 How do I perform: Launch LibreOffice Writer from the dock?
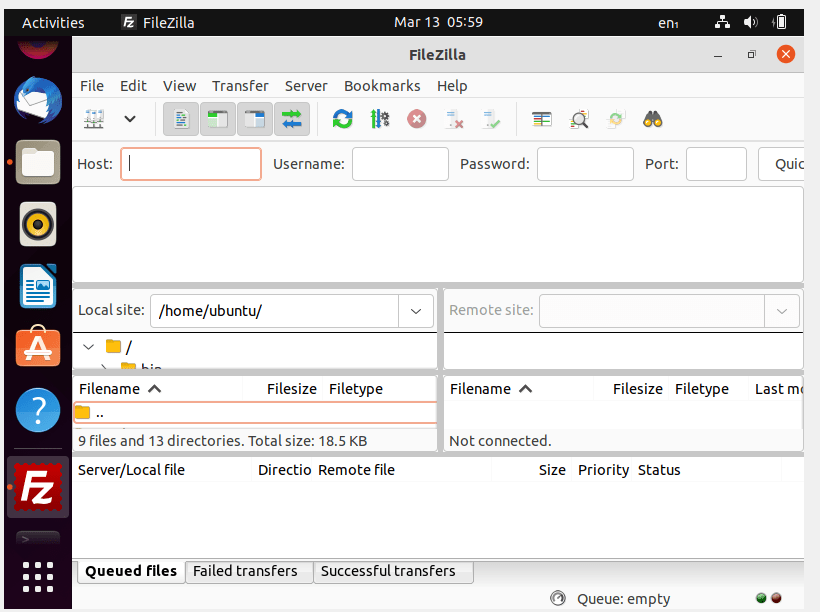[x=38, y=286]
